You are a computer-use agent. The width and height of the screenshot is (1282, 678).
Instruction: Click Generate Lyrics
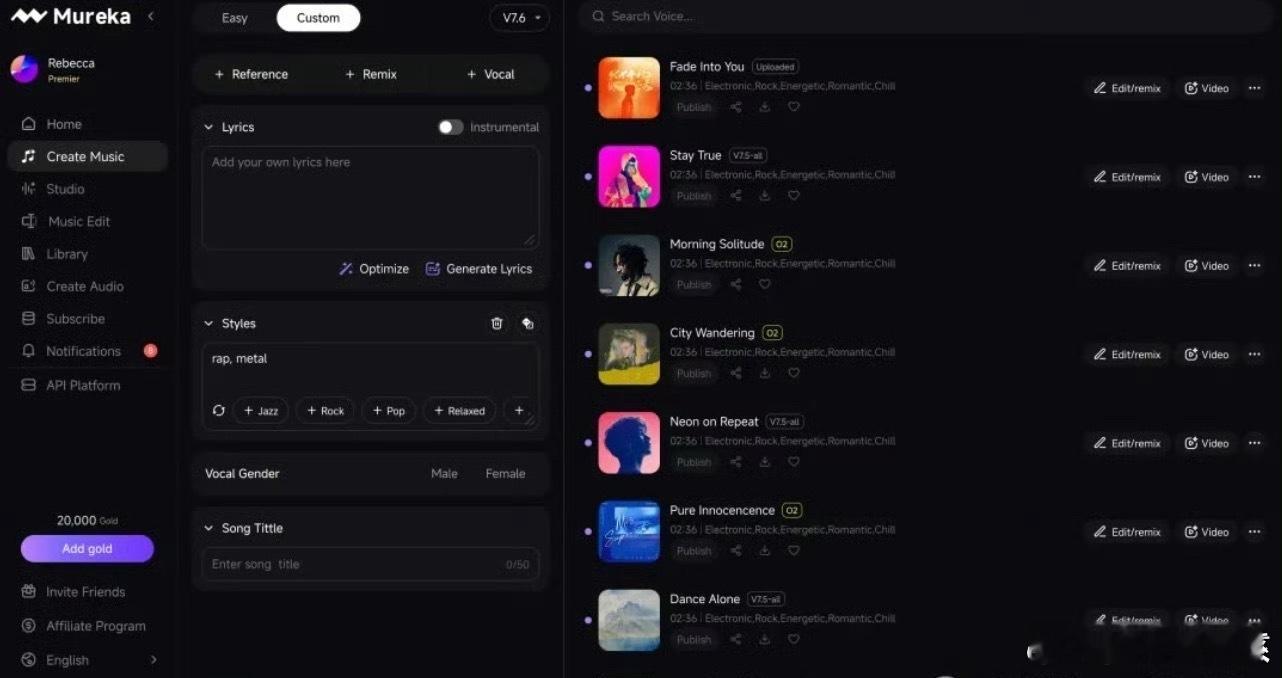coord(479,268)
